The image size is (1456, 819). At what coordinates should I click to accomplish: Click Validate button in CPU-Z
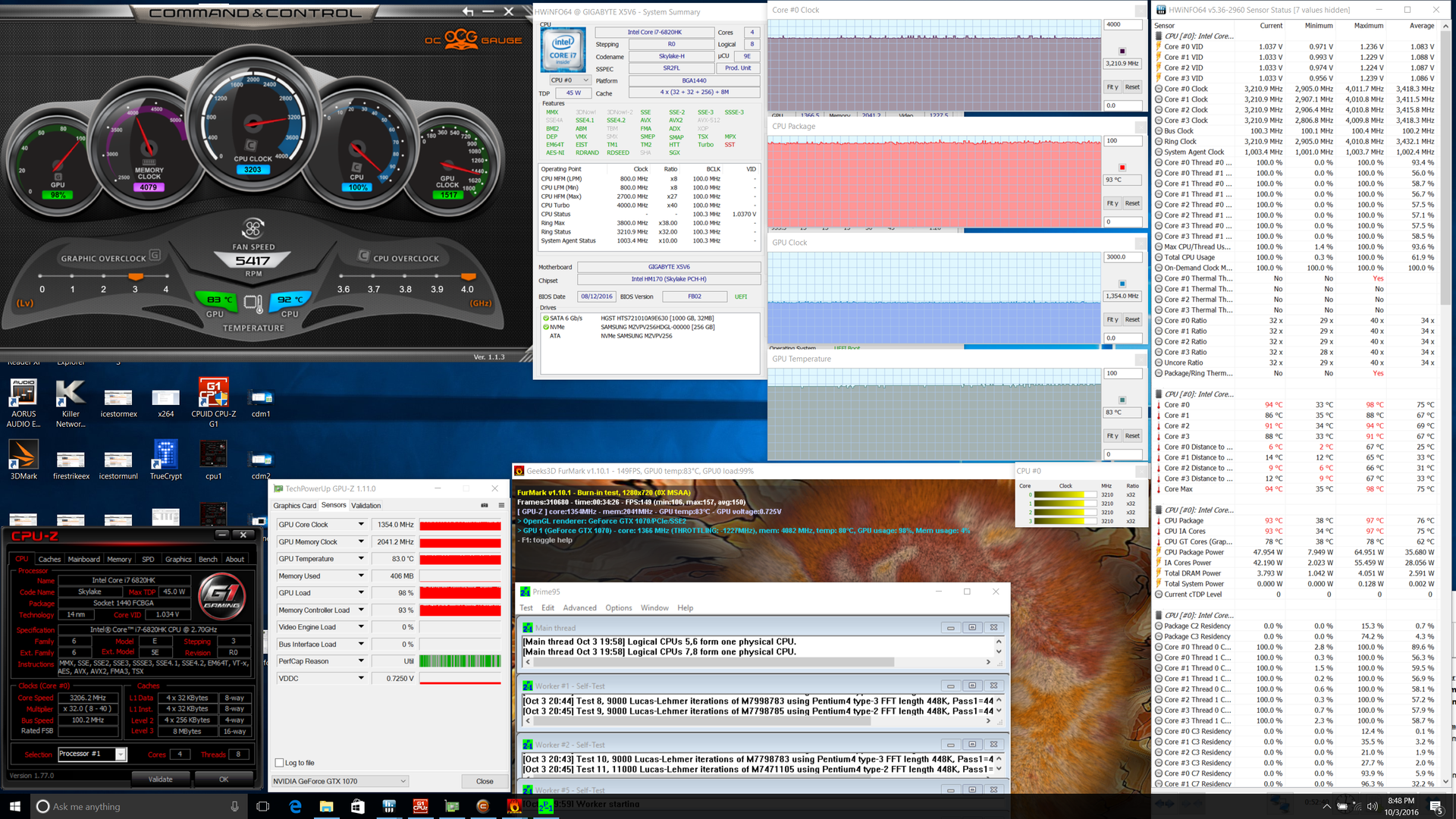coord(160,779)
